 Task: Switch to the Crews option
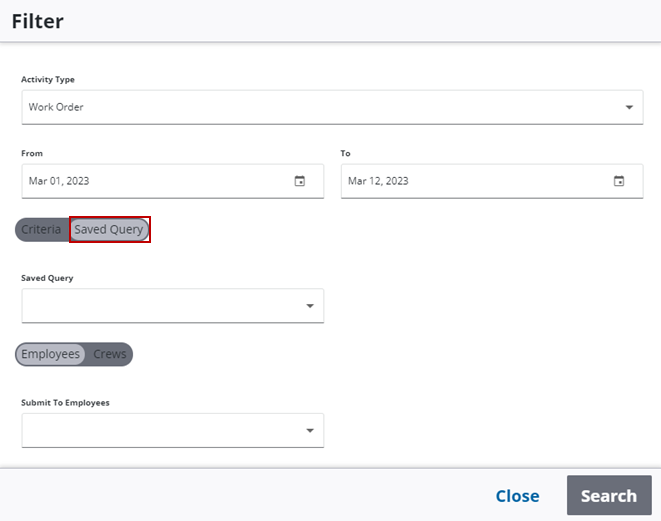point(110,354)
